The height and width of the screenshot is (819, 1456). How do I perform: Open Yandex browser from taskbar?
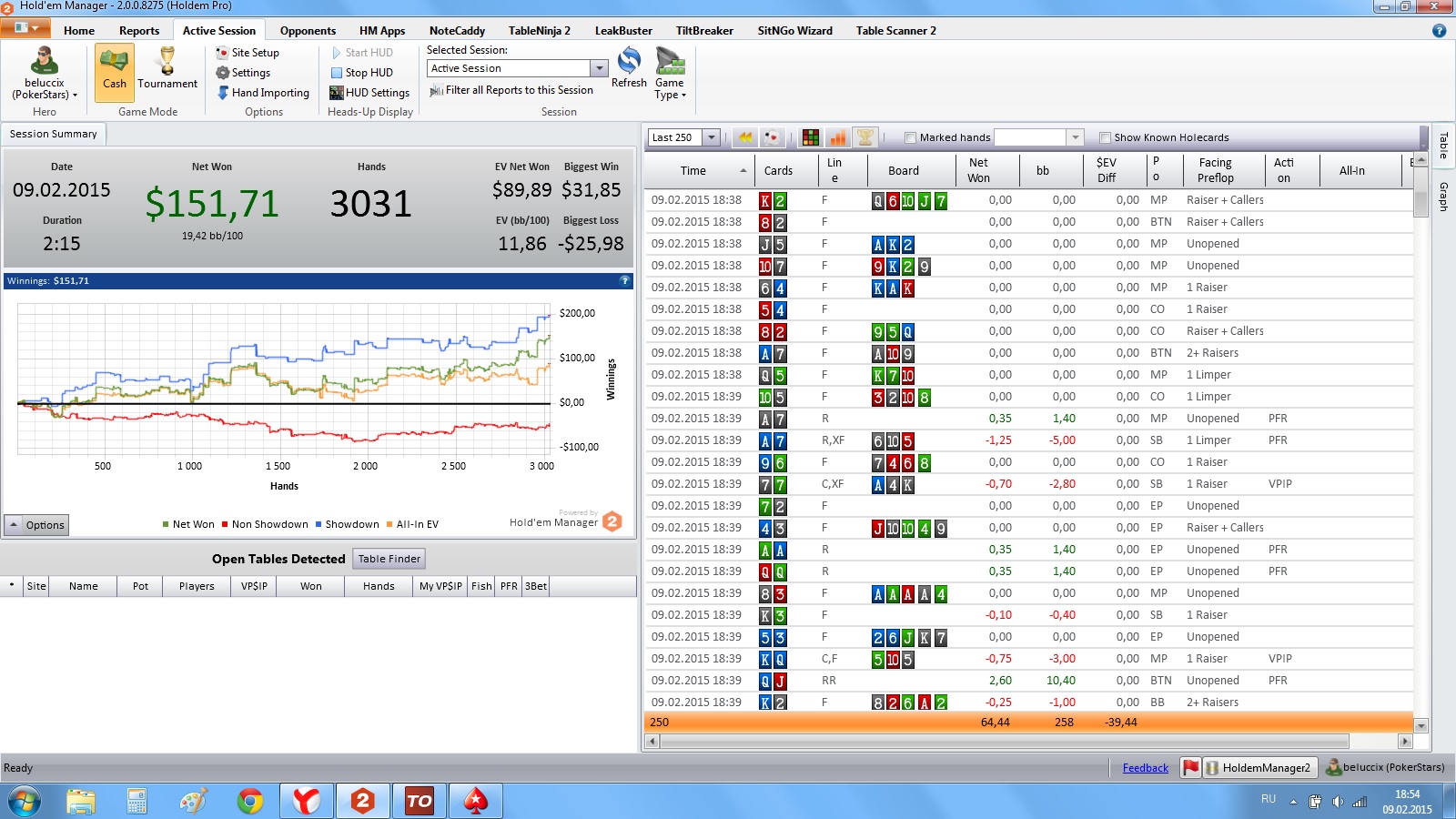306,802
